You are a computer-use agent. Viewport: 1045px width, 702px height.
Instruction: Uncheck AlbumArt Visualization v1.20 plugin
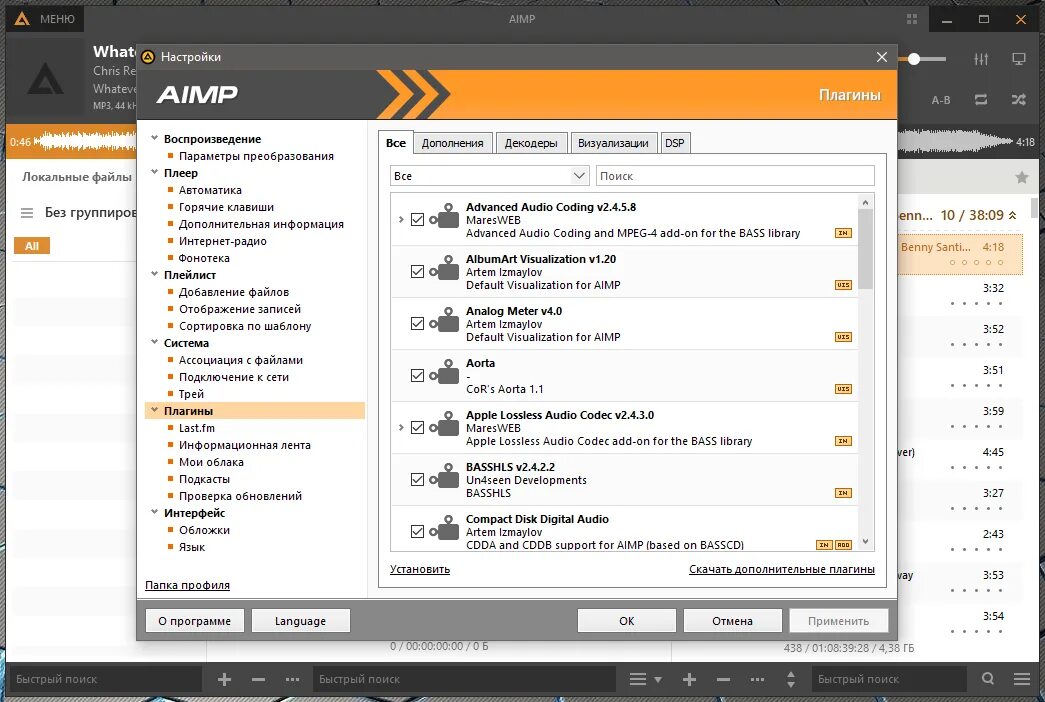(x=417, y=271)
